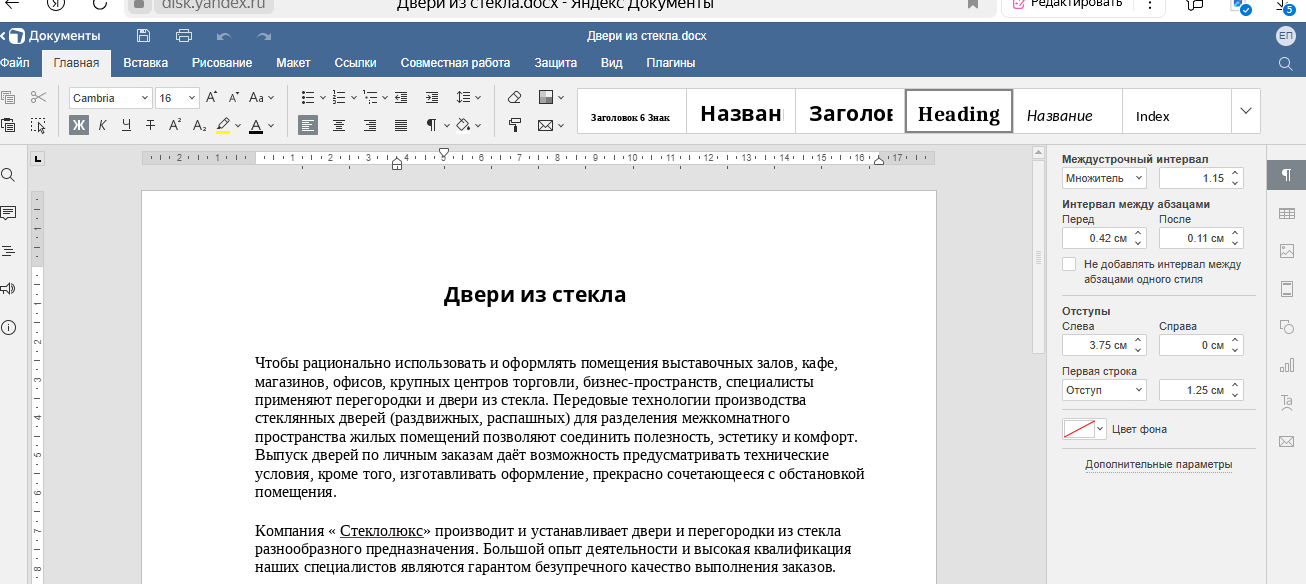Open the paragraph line spacing dropdown in toolbar
Viewport: 1306px width, 584px height.
[469, 97]
